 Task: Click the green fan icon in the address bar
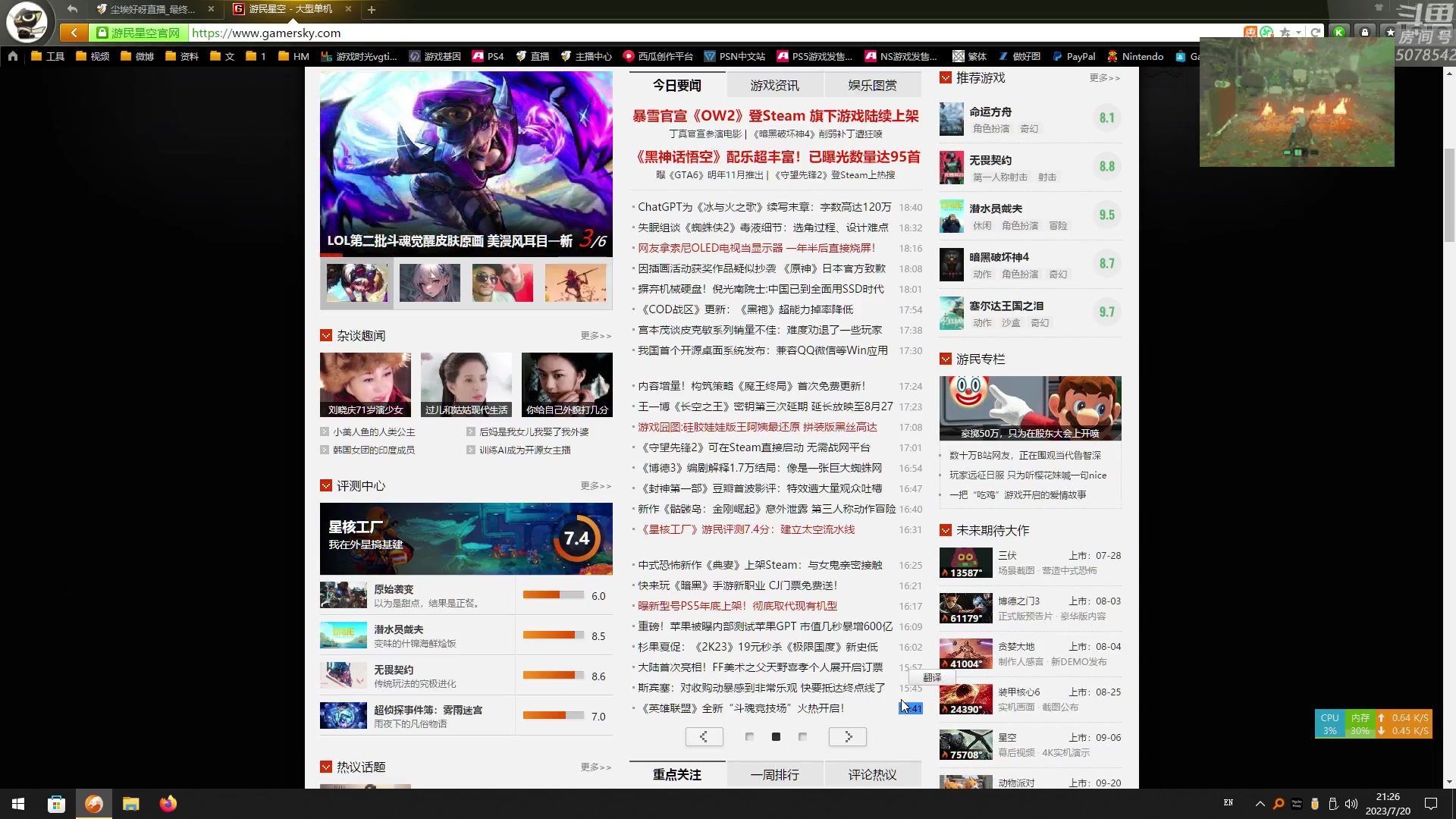click(1266, 33)
